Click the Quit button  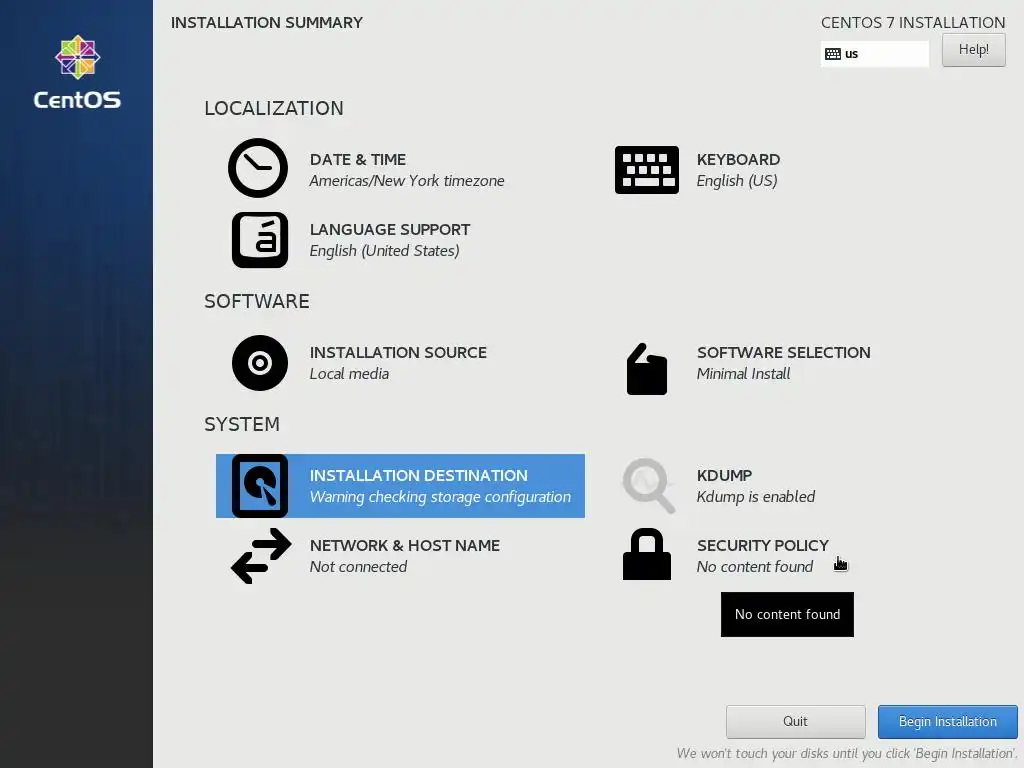(795, 722)
